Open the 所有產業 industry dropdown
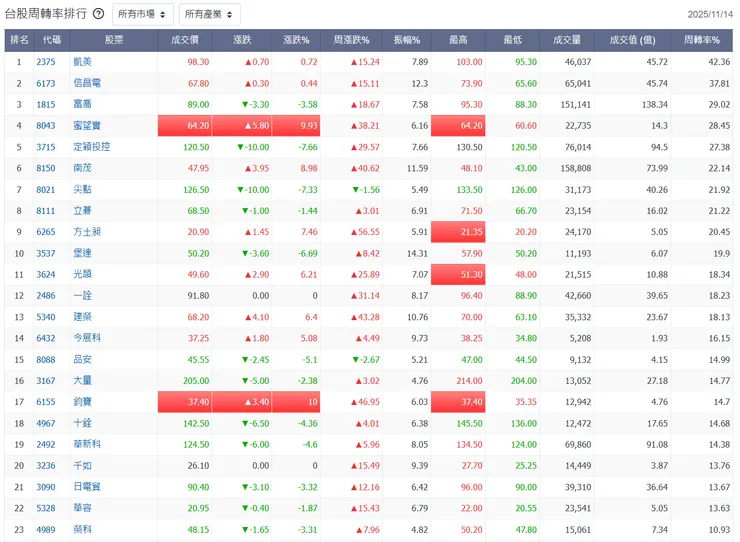This screenshot has height=542, width=740. 210,14
